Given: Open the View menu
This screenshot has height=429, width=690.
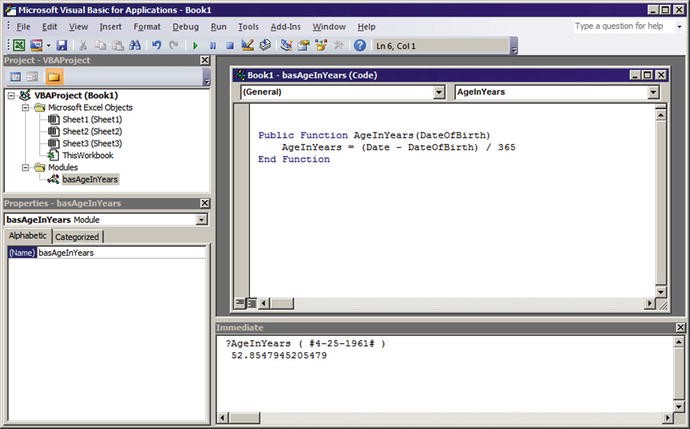Looking at the screenshot, I should [78, 27].
